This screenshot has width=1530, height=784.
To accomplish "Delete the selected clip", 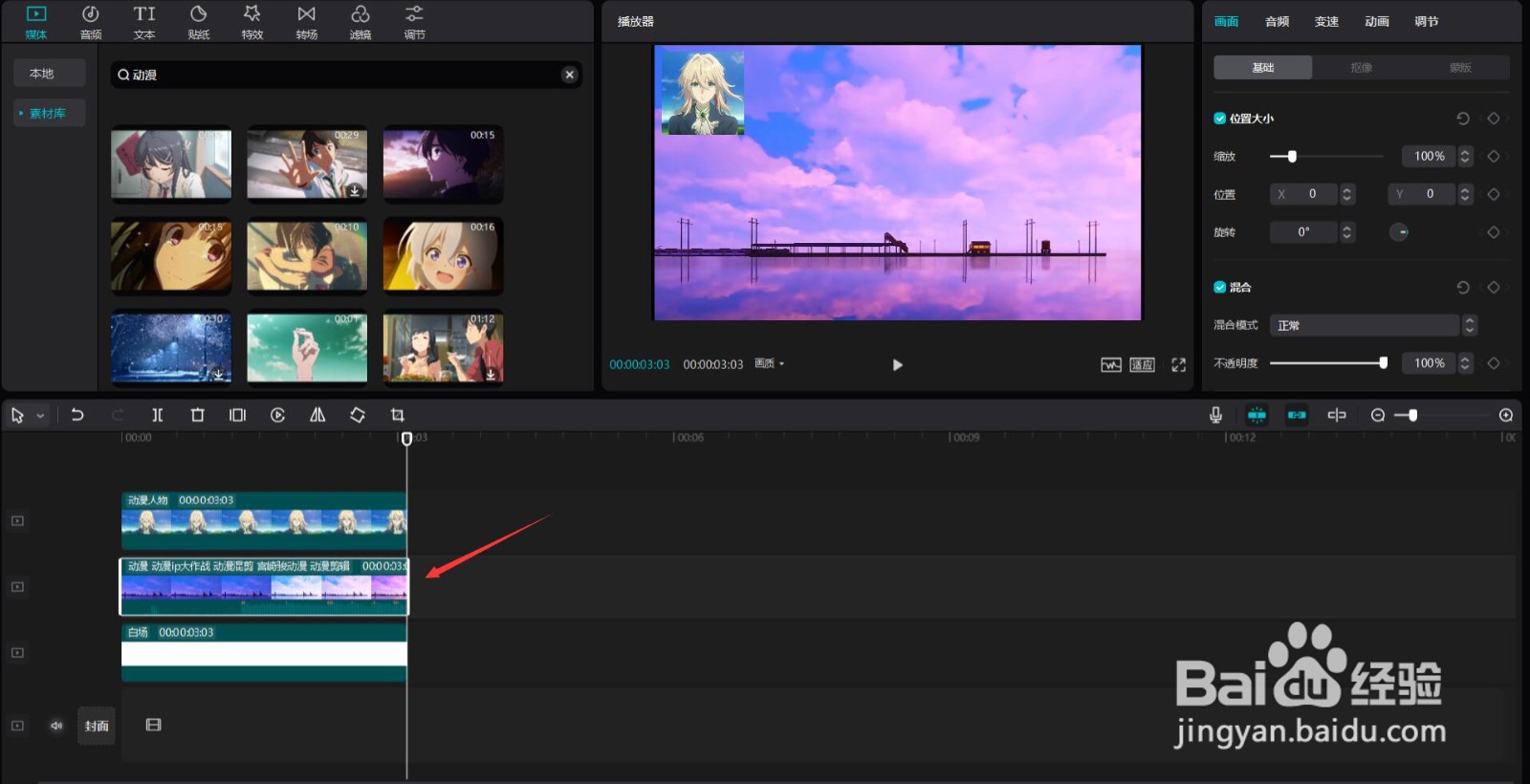I will [198, 415].
